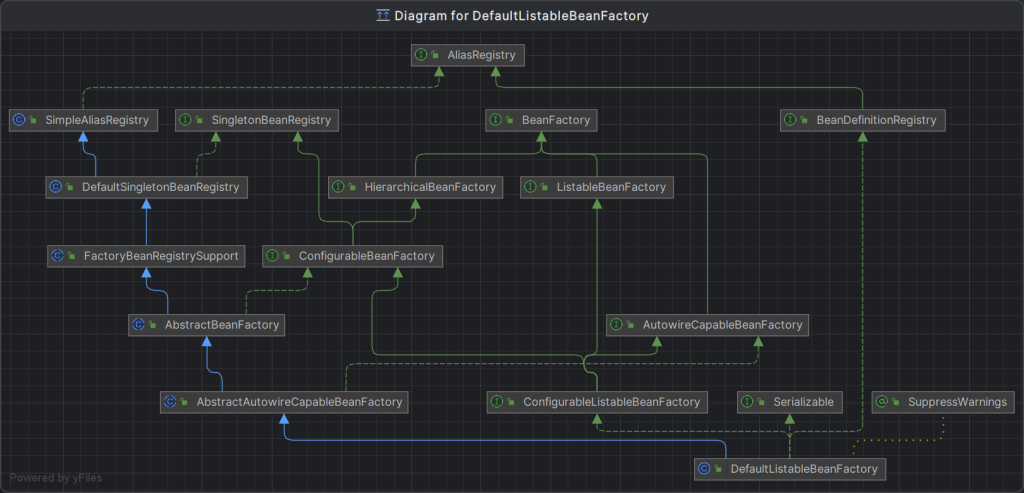Click the class icon on the FactoryBeanRegistrySupport node

tap(58, 256)
